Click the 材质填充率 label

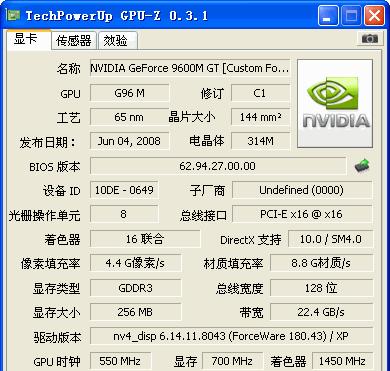point(233,264)
